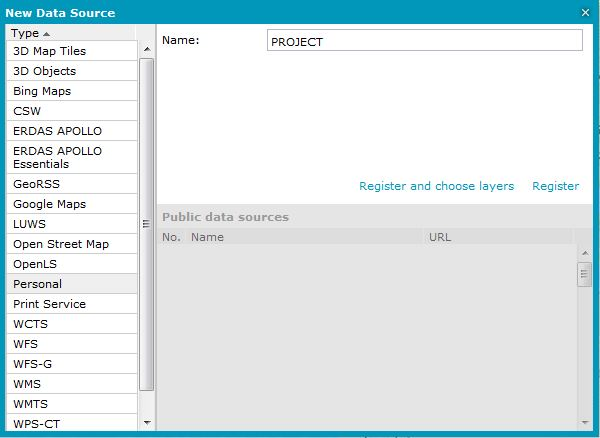
Task: Select 3D Objects data source type
Action: [x=72, y=71]
